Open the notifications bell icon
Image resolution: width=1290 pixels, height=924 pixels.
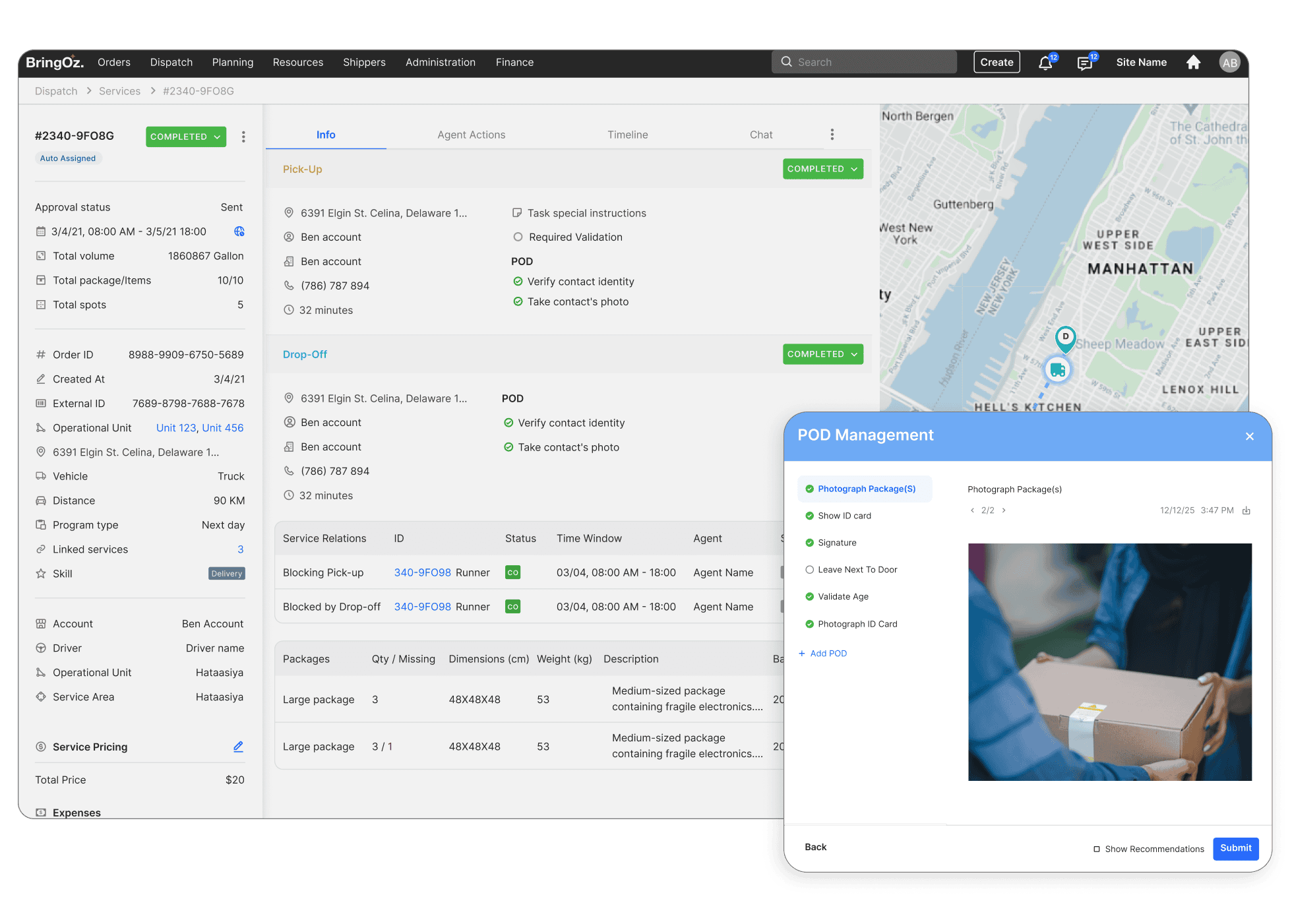1045,63
